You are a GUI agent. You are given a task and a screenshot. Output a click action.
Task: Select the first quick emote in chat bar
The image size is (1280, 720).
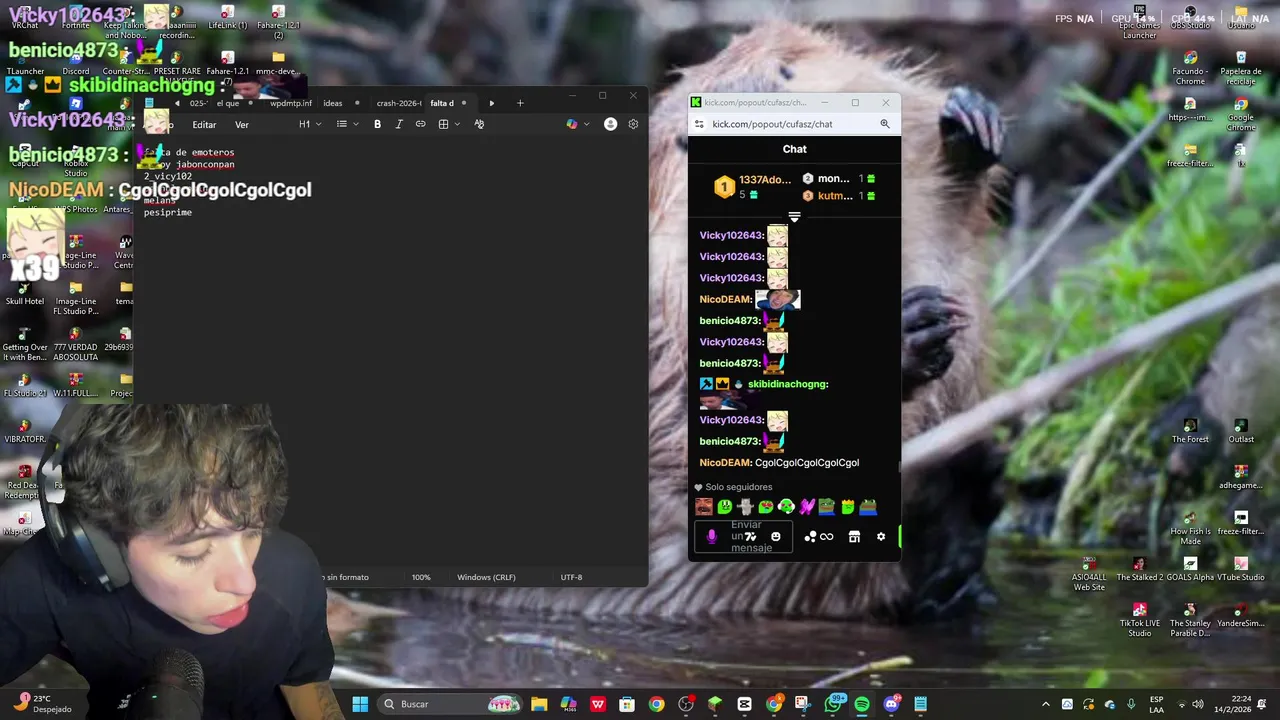click(x=704, y=507)
